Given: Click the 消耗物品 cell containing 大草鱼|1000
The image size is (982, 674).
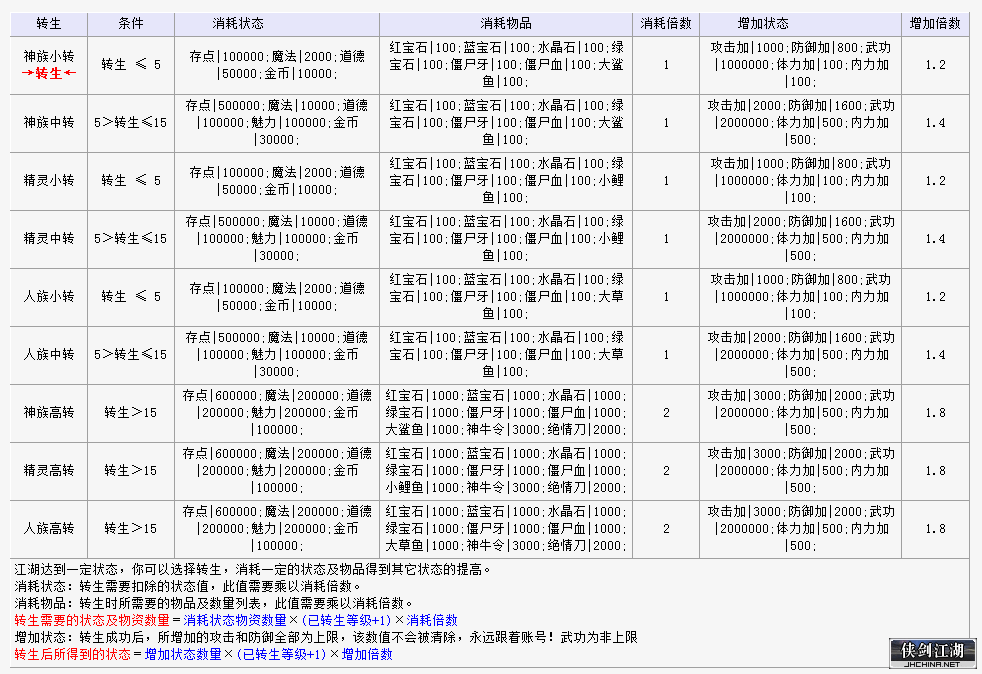Looking at the screenshot, I should [x=506, y=529].
